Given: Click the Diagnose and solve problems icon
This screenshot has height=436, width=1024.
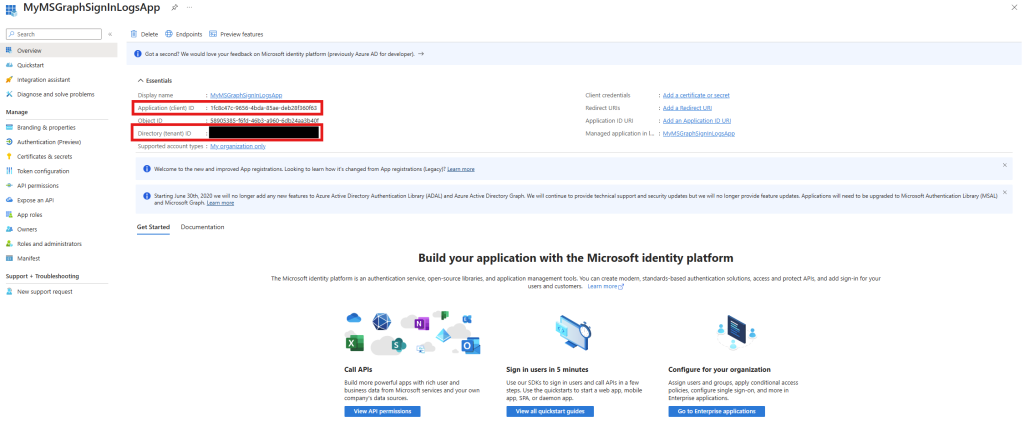Looking at the screenshot, I should pos(9,94).
